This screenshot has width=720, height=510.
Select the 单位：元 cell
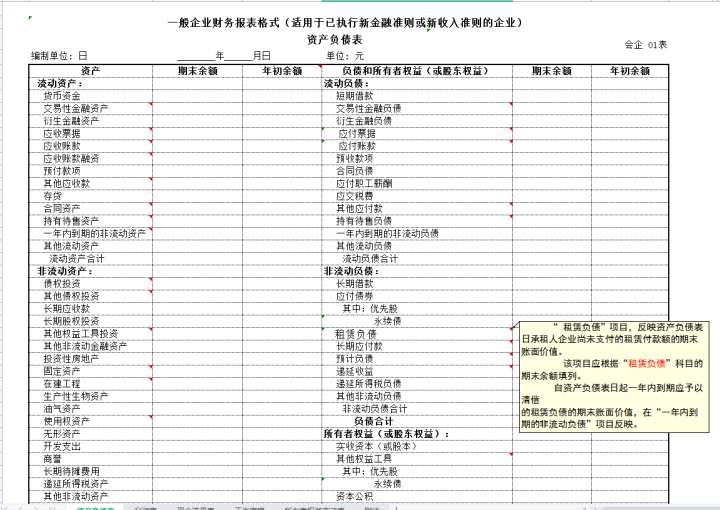(x=345, y=56)
